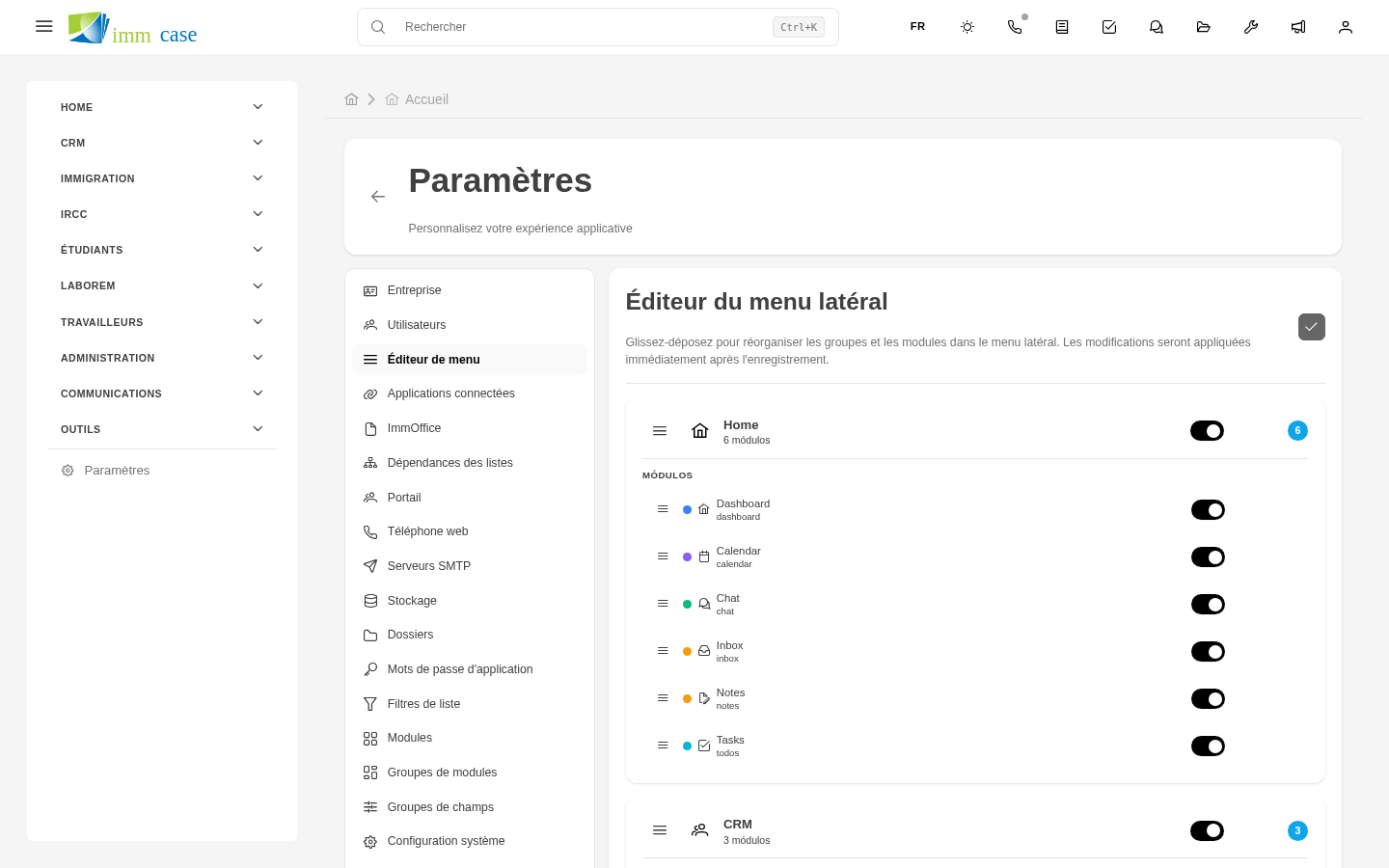Viewport: 1389px width, 868px height.
Task: Grab the drag handle of Calendar module
Action: click(663, 556)
